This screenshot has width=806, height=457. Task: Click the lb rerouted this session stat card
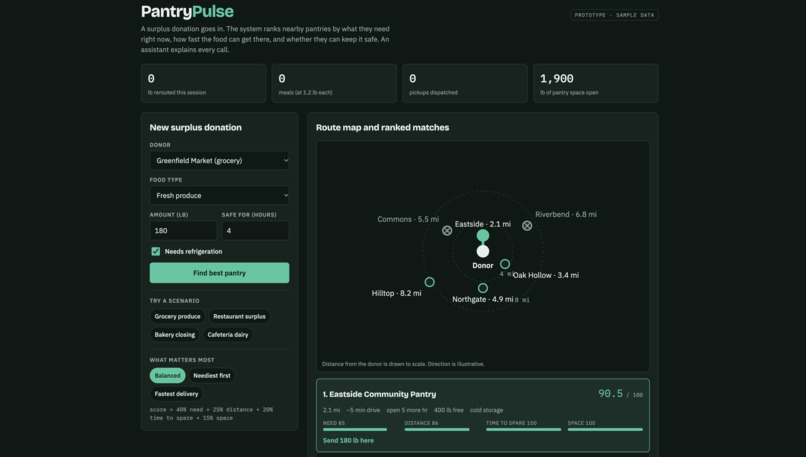(204, 83)
